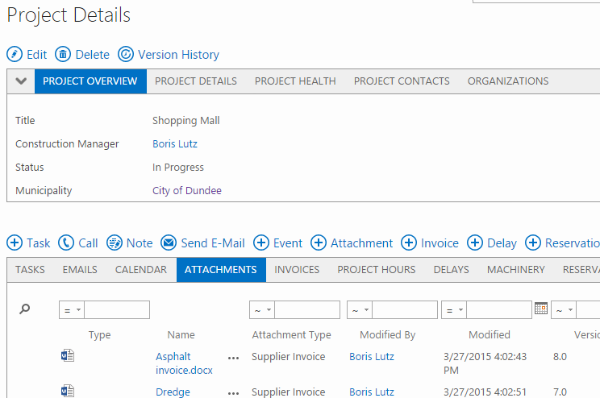Viewport: 600px width, 398px height.
Task: Sort by the Type column header
Action: pos(99,335)
